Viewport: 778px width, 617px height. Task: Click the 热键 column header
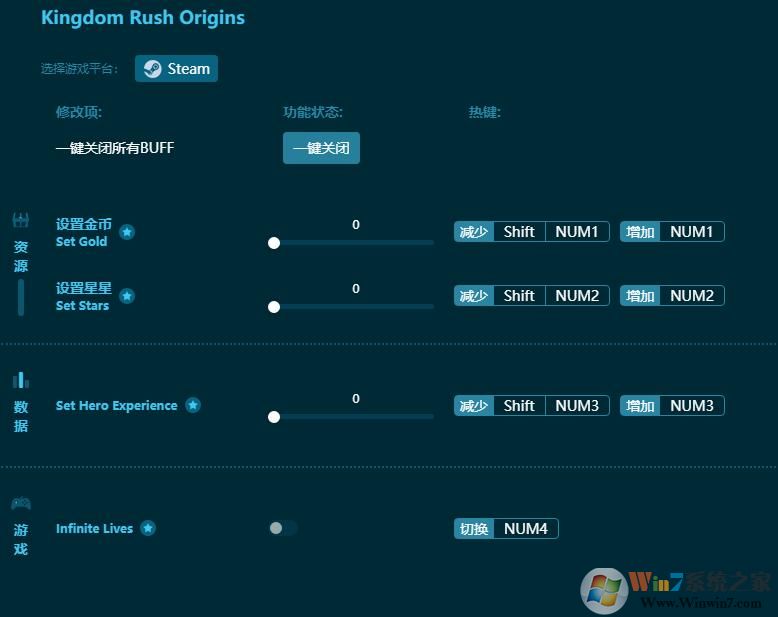click(x=485, y=112)
